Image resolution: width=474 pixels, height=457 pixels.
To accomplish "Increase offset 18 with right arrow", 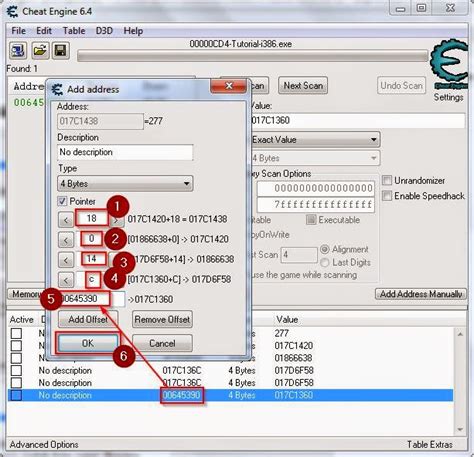I will 116,220.
